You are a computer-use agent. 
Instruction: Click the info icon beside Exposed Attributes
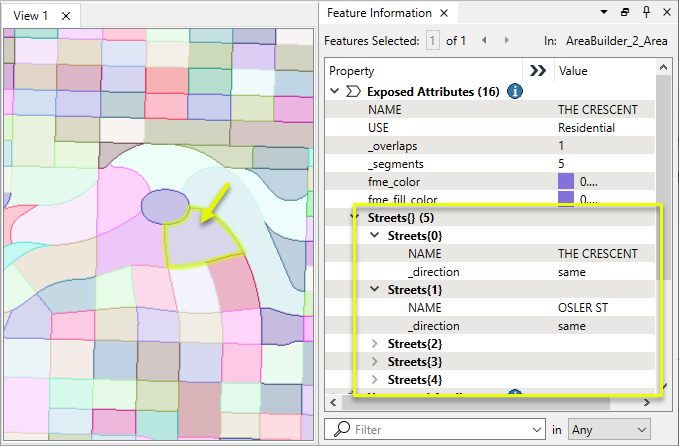pyautogui.click(x=515, y=91)
